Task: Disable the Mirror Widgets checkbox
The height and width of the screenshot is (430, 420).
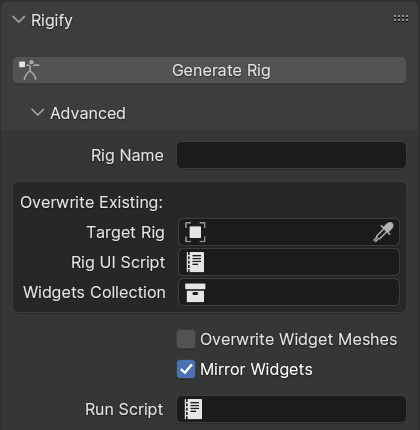Action: [x=186, y=369]
